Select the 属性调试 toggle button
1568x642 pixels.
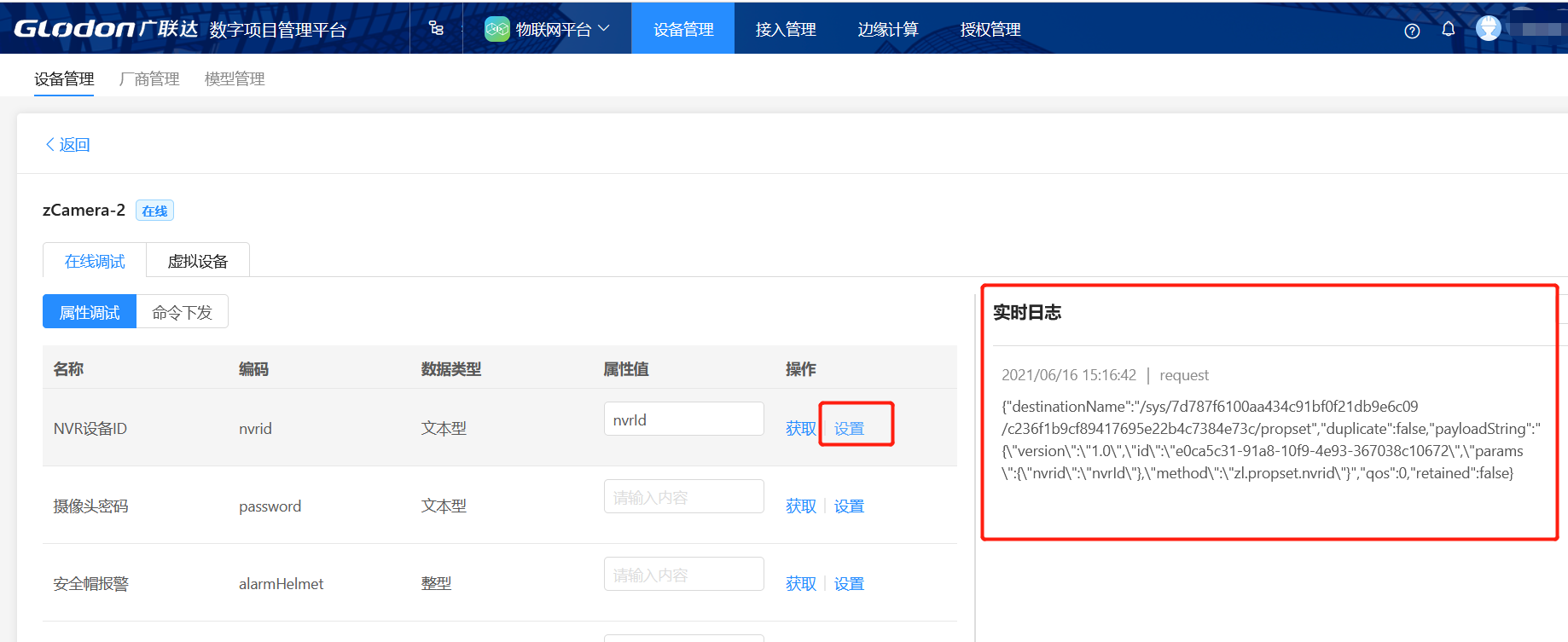pos(90,312)
